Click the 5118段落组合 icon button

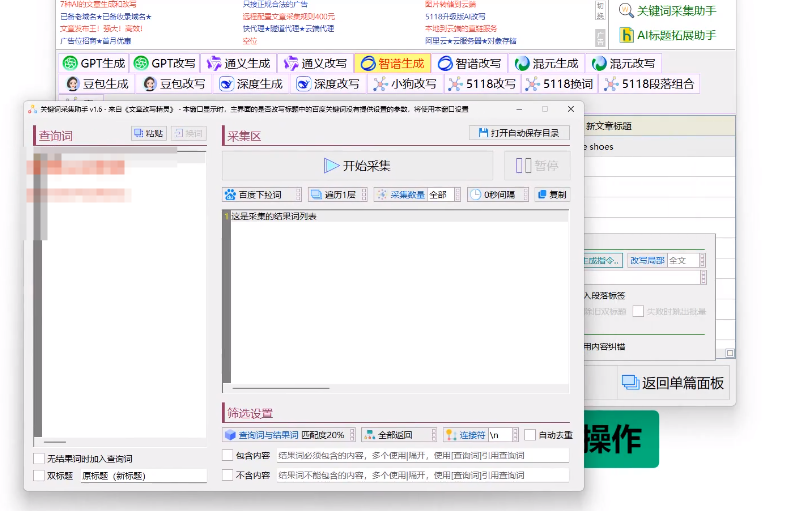(x=649, y=83)
